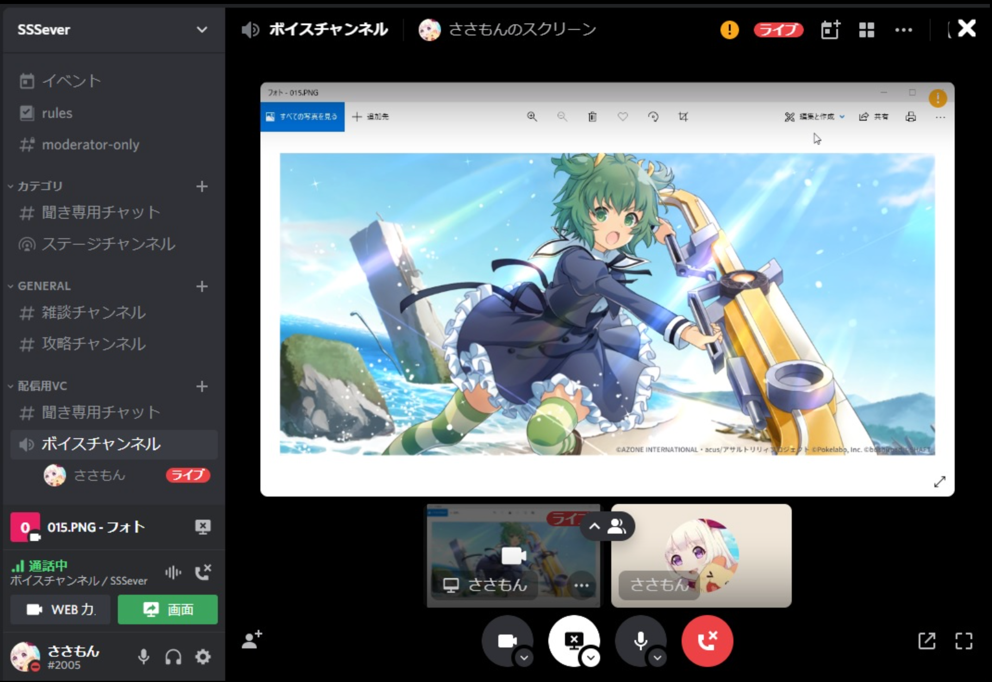Select ささもん screen share thumbnail
The height and width of the screenshot is (682, 992).
[513, 556]
